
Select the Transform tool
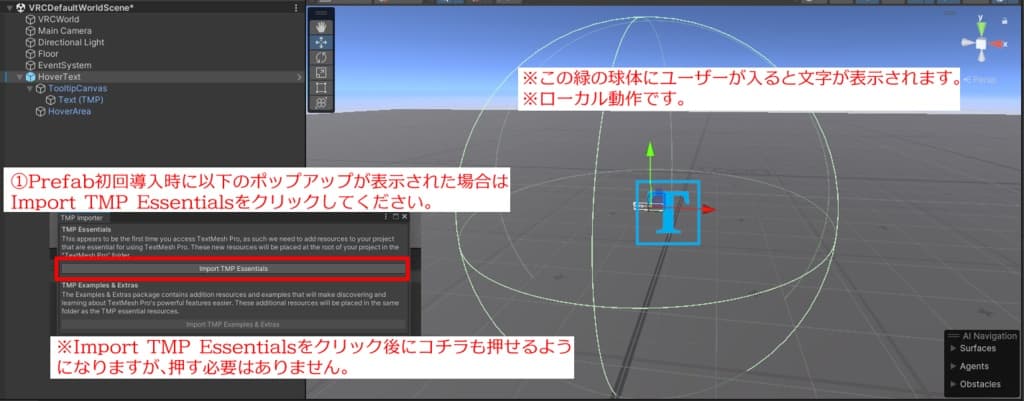point(321,103)
